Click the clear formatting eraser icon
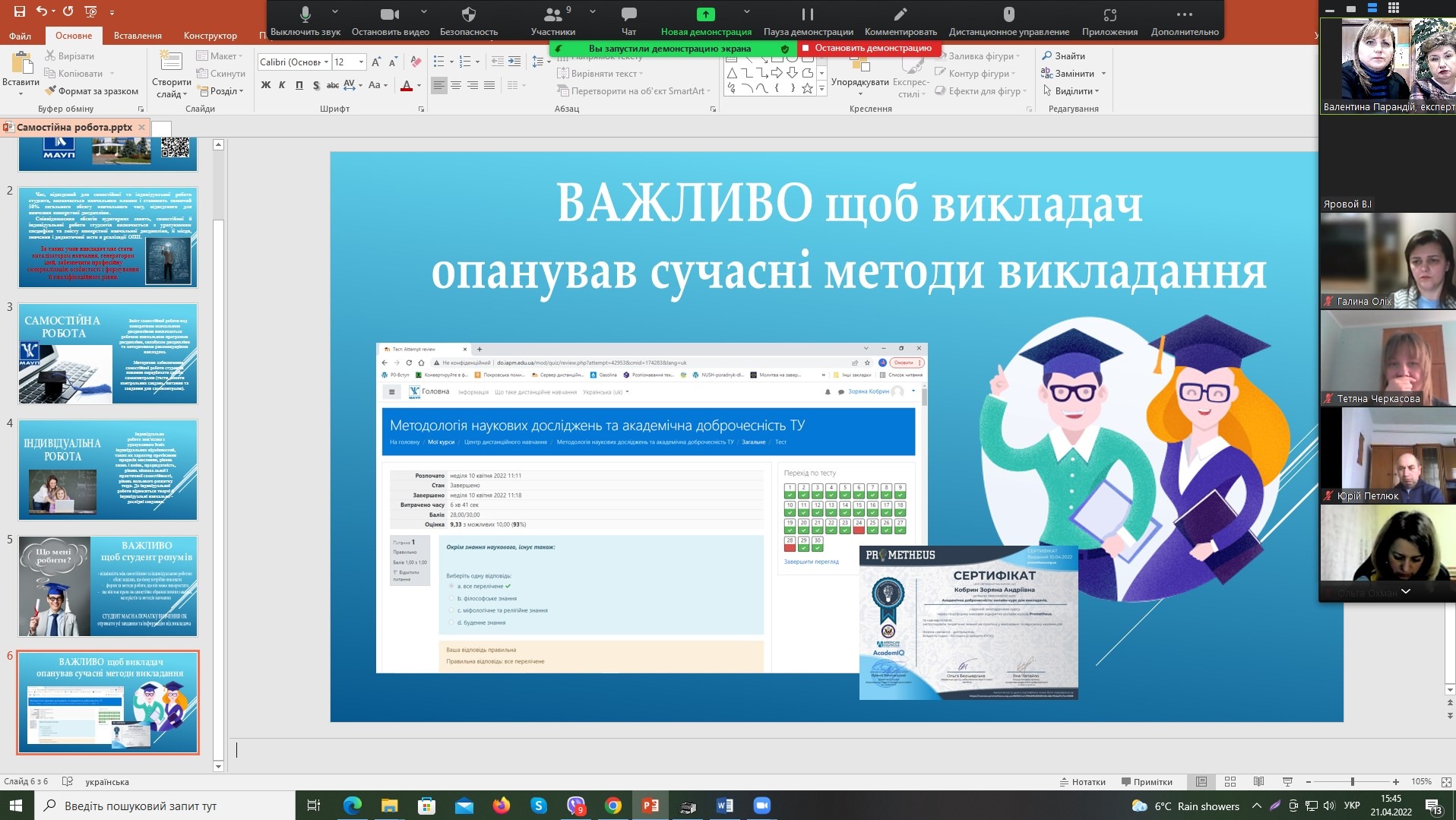The width and height of the screenshot is (1456, 820). tap(416, 62)
